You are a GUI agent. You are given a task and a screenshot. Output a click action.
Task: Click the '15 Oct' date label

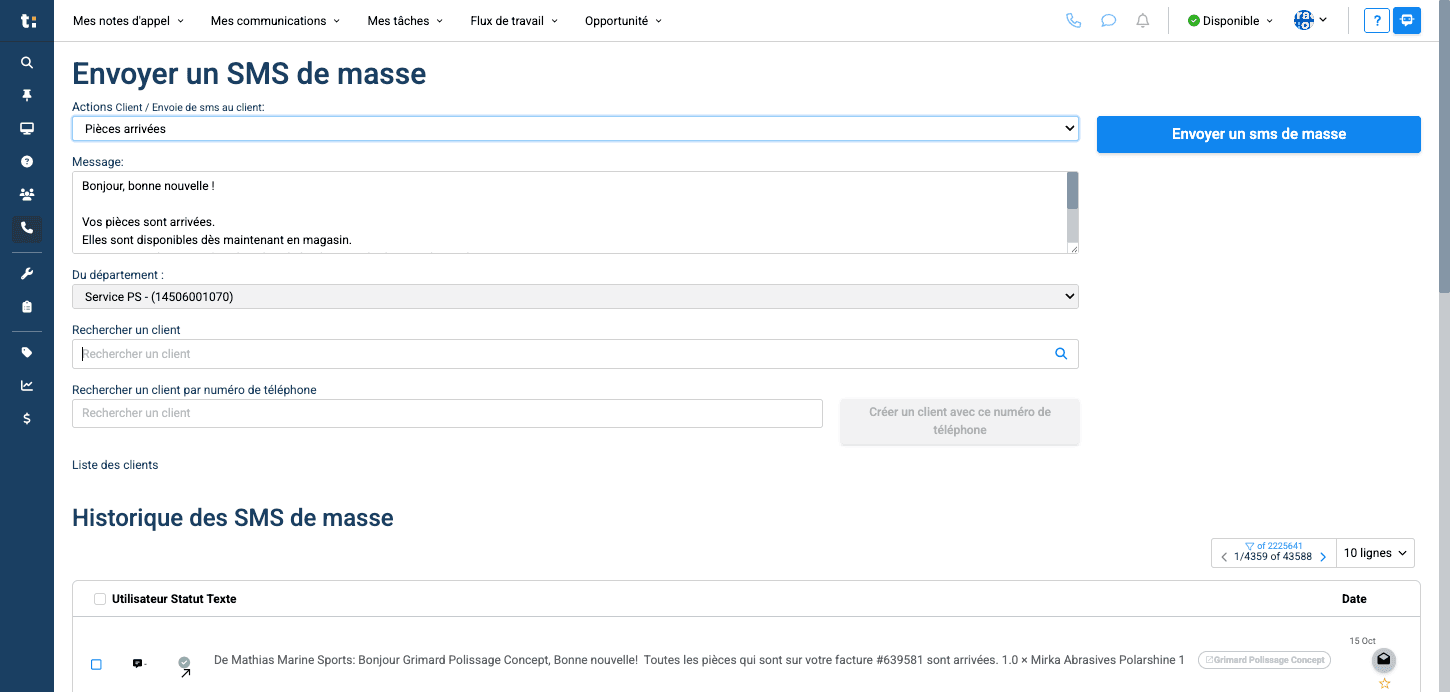click(1362, 641)
